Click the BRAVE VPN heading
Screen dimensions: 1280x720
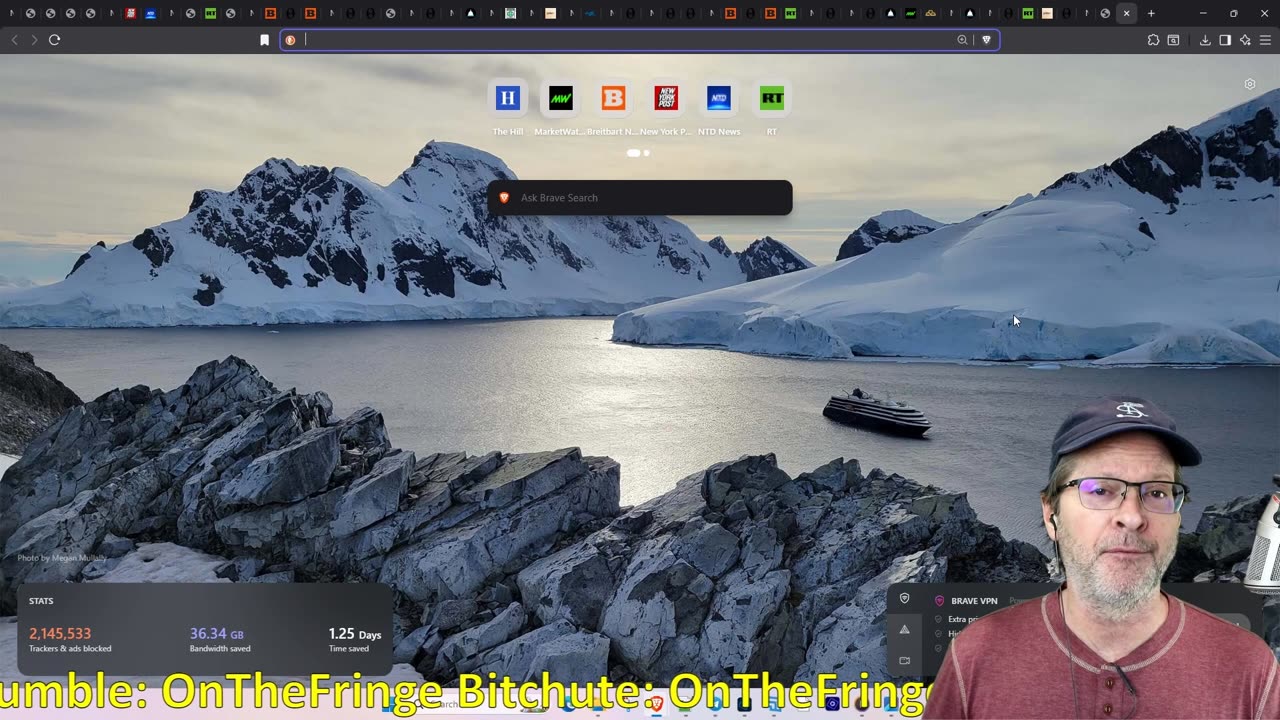point(974,601)
